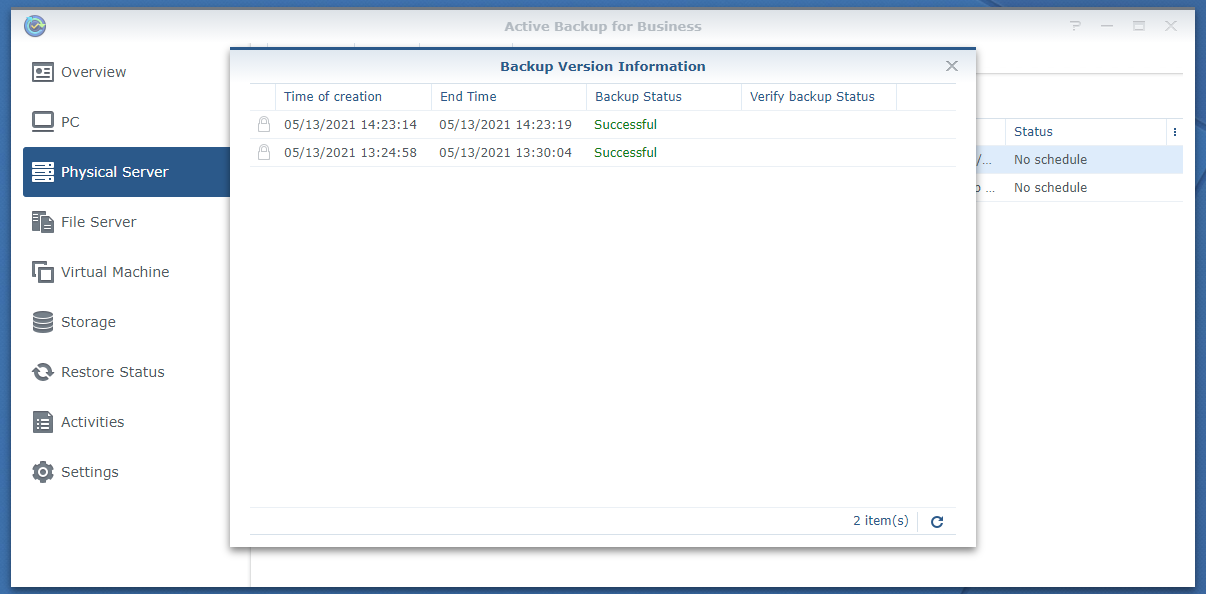Viewport: 1206px width, 594px height.
Task: Close the Backup Version Information dialog
Action: (x=952, y=66)
